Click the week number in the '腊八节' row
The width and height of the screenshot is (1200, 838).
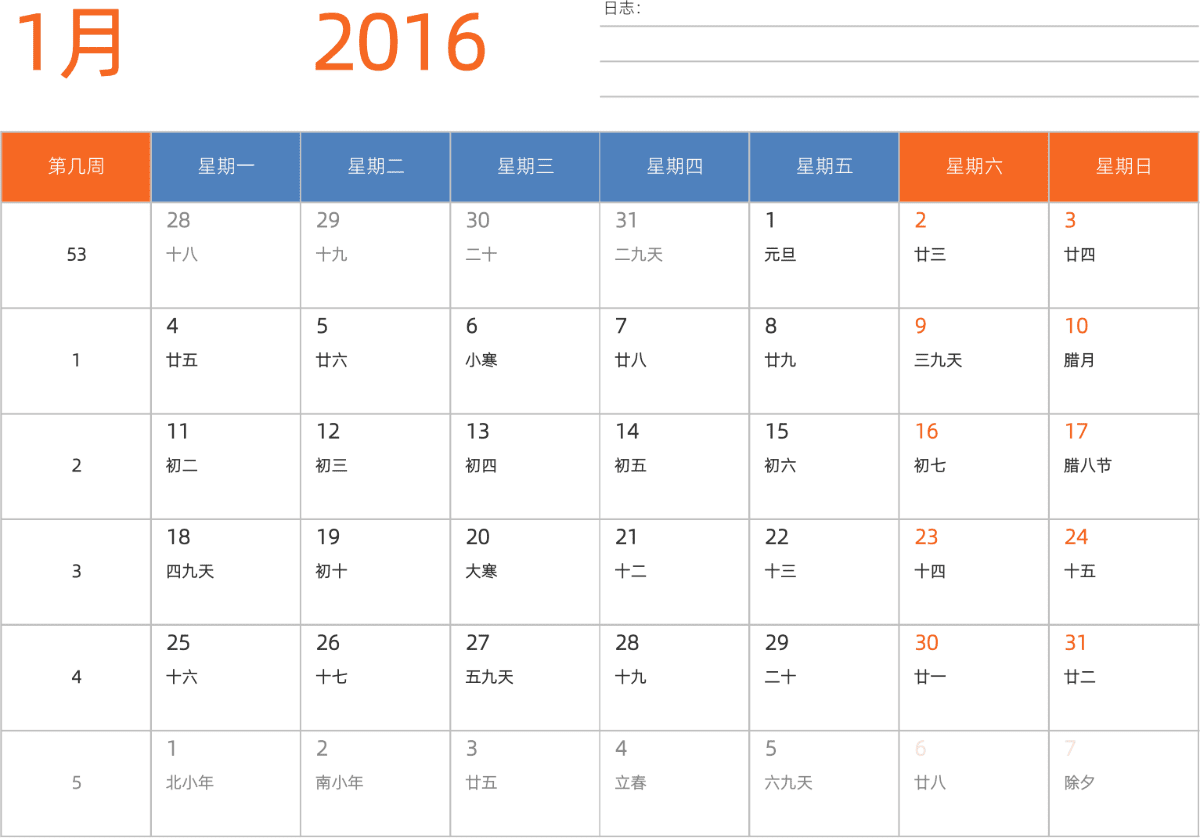pyautogui.click(x=76, y=466)
